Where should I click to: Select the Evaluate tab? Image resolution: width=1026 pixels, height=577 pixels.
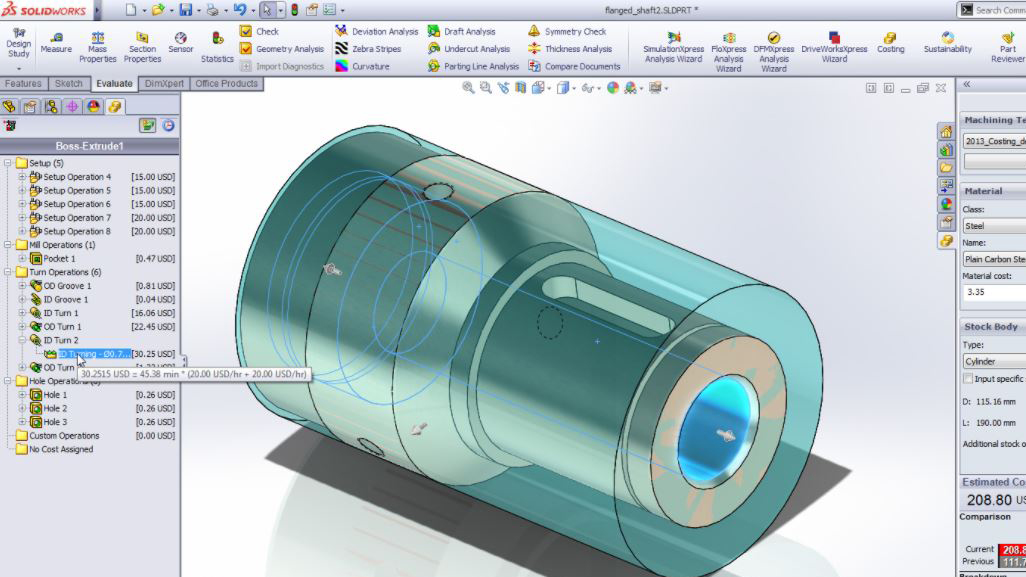tap(115, 84)
